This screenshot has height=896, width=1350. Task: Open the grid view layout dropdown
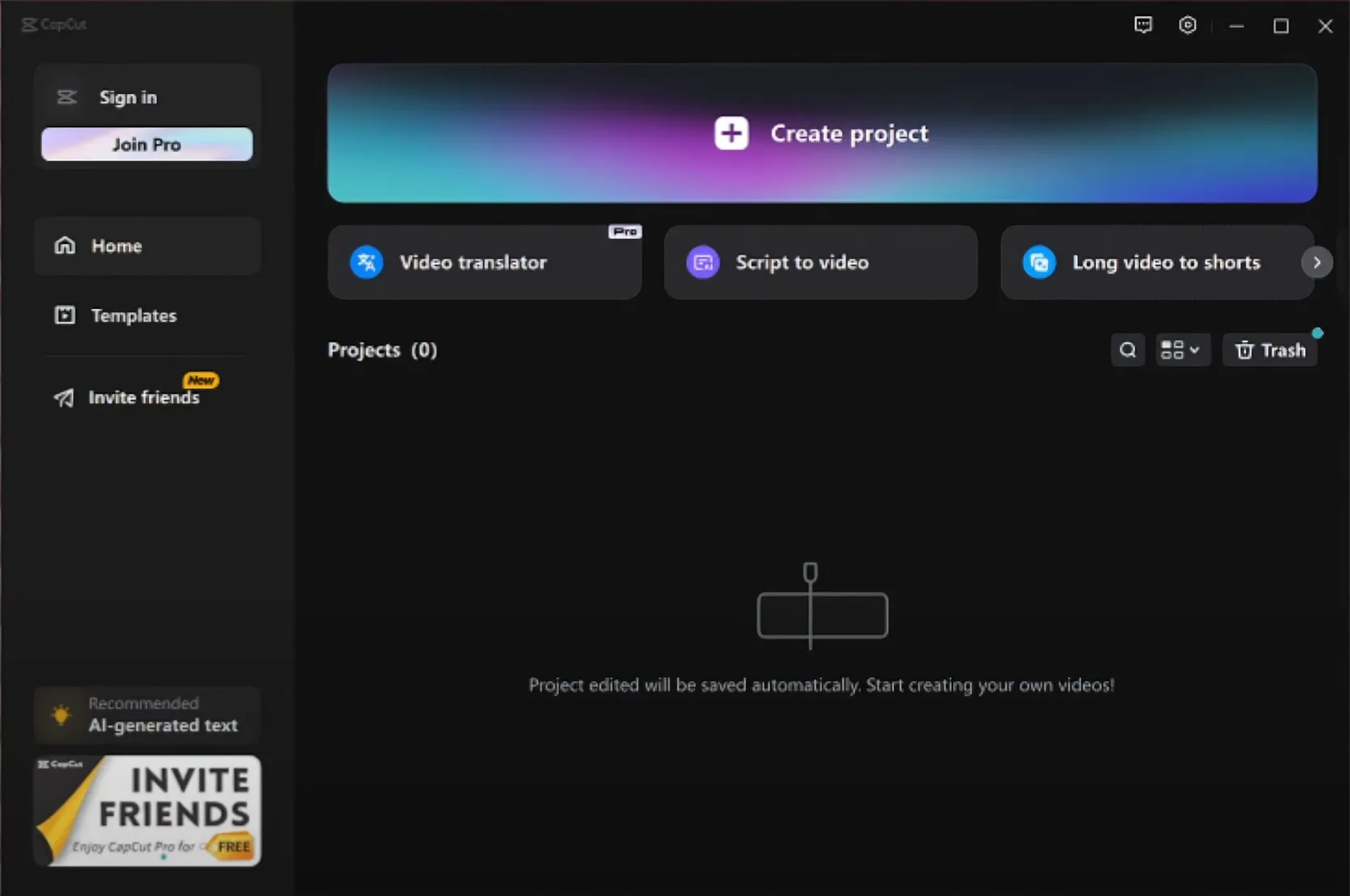coord(1182,350)
